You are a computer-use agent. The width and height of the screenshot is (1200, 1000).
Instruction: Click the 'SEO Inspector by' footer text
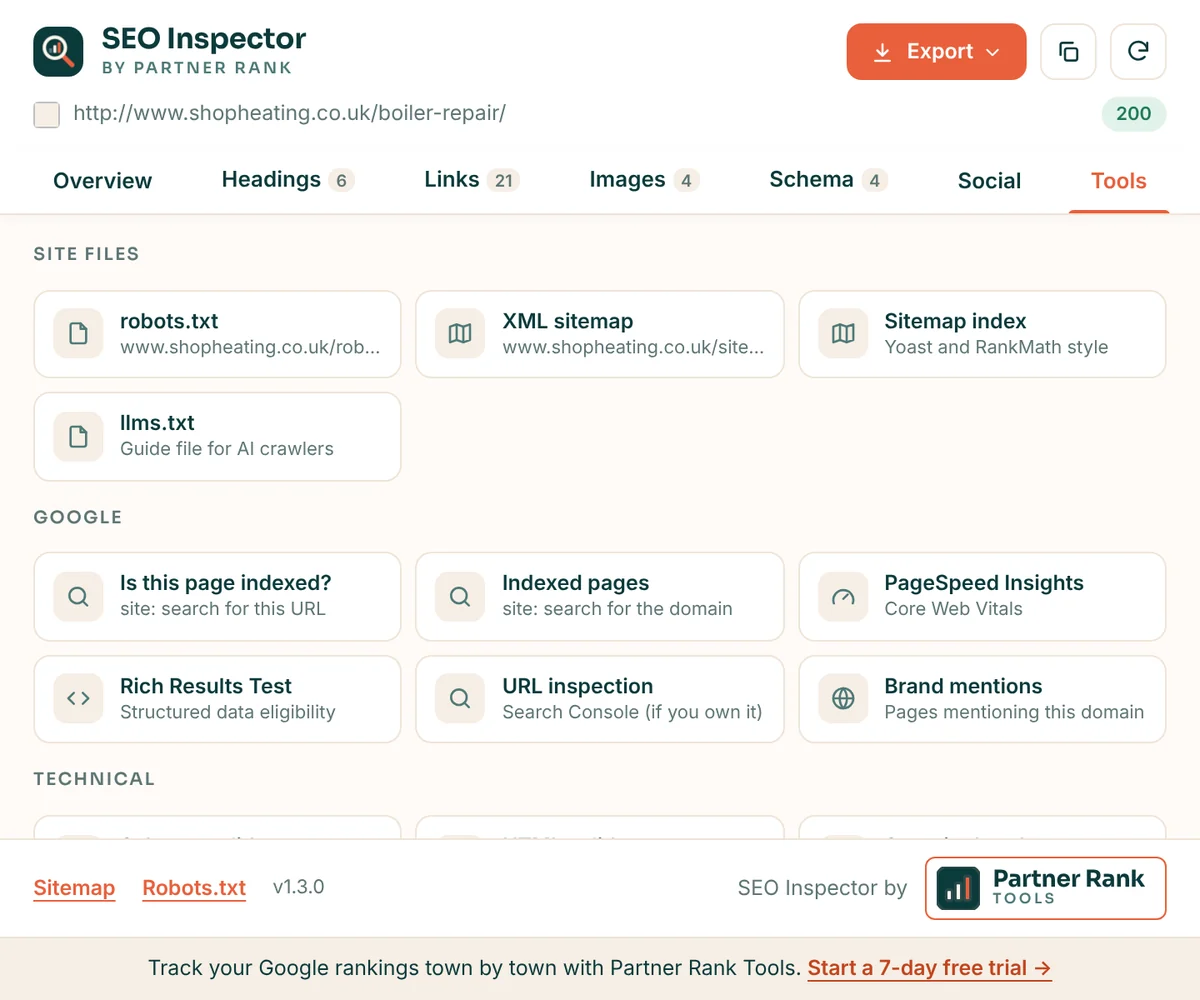coord(822,888)
